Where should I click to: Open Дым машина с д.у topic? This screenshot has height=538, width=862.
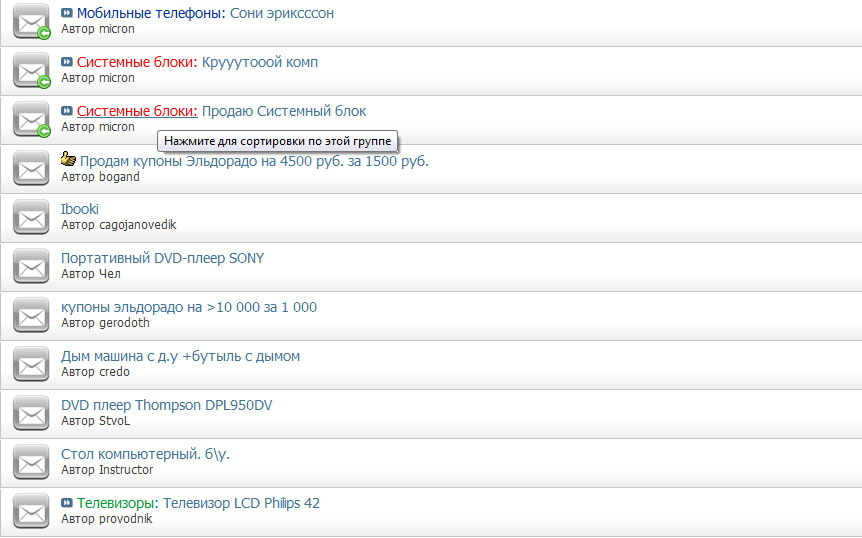pyautogui.click(x=180, y=356)
